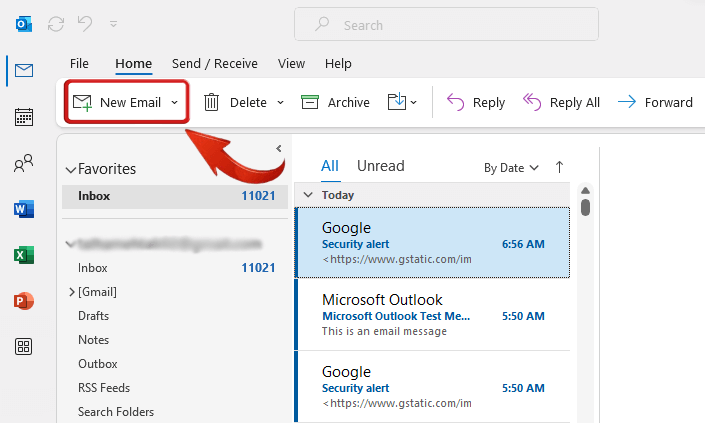Click the New Email button

point(117,102)
